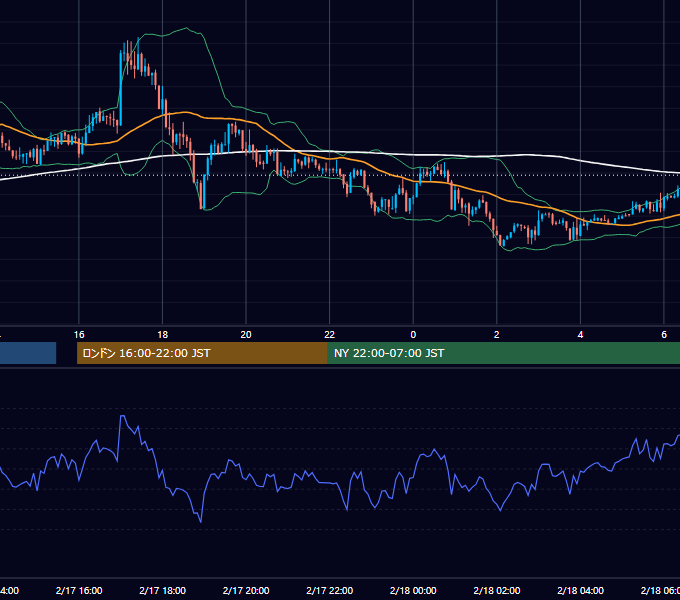Click the 2/17 18:00 date label
This screenshot has height=600, width=680.
click(163, 590)
